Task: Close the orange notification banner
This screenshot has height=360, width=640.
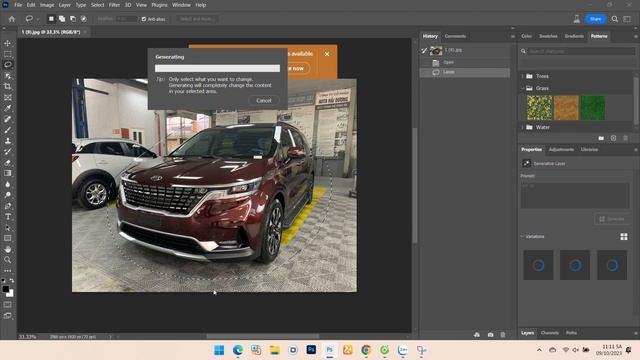Action: coord(327,54)
